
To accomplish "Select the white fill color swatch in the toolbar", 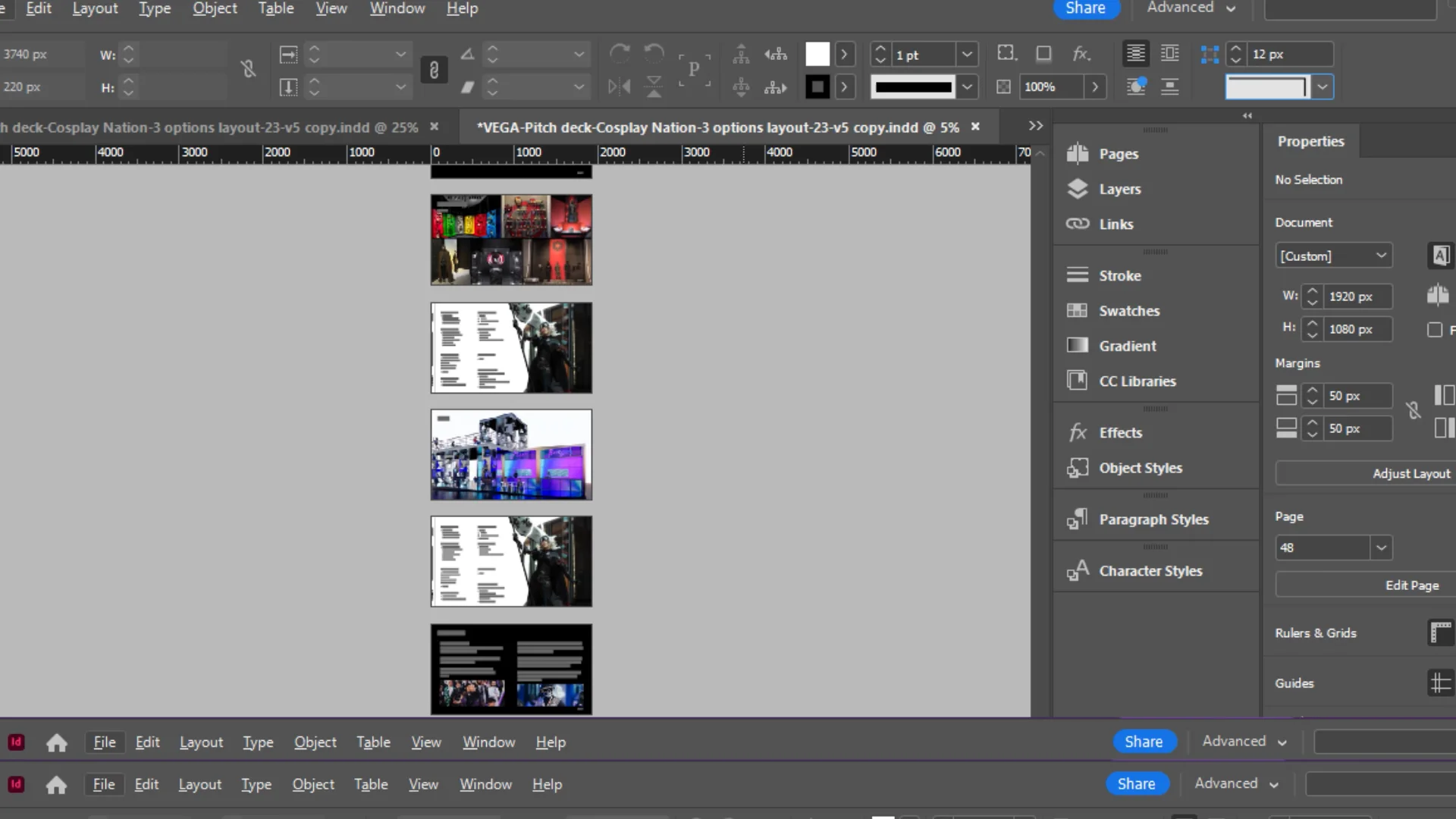I will point(817,54).
